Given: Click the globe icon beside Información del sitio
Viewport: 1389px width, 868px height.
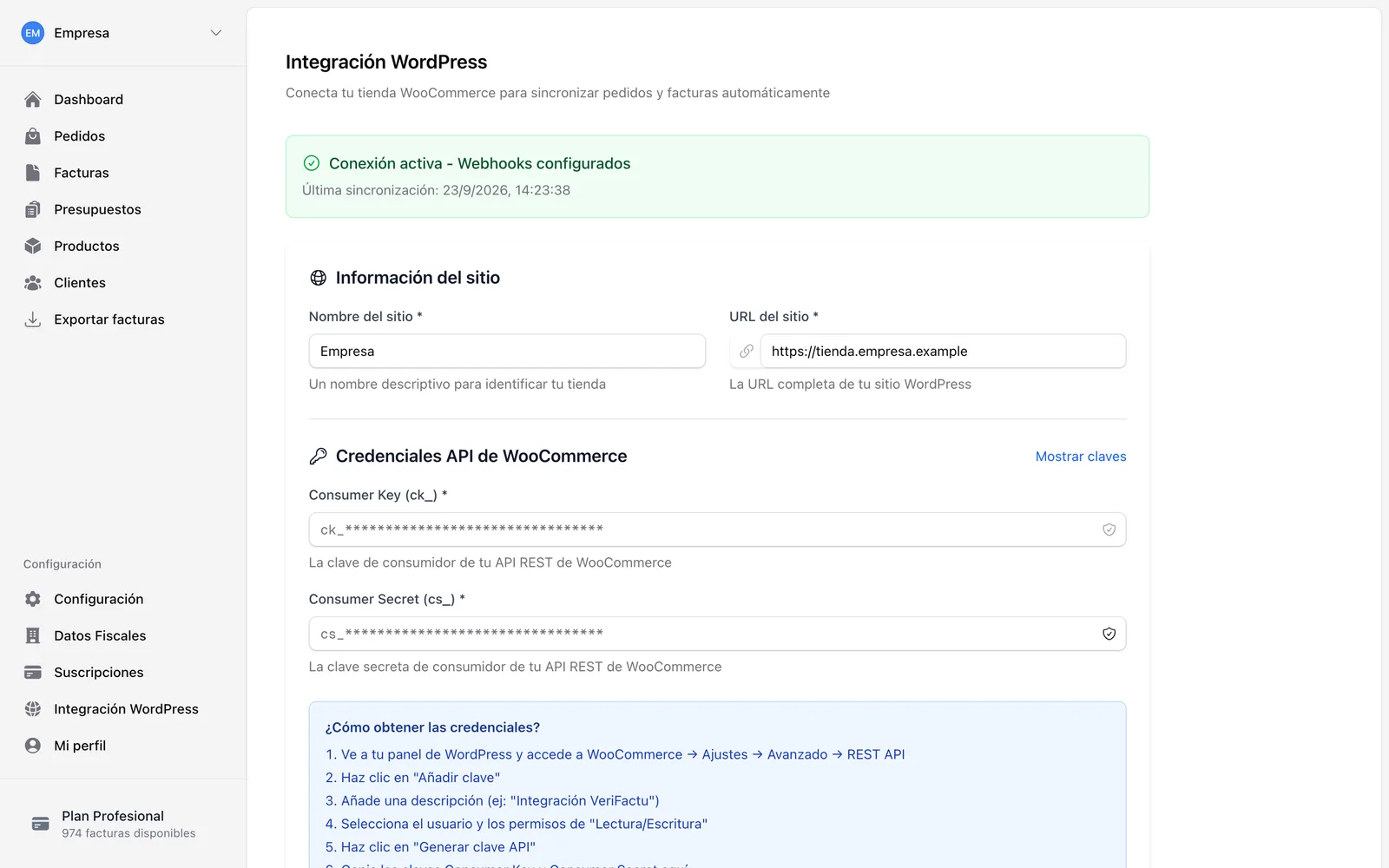Looking at the screenshot, I should coord(319,278).
